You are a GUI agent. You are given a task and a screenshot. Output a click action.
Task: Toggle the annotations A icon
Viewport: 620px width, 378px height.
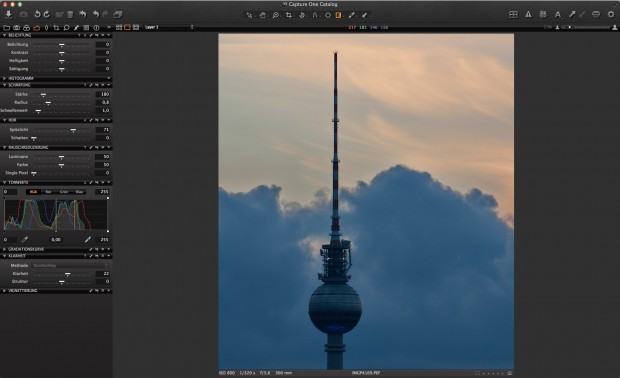tap(558, 15)
